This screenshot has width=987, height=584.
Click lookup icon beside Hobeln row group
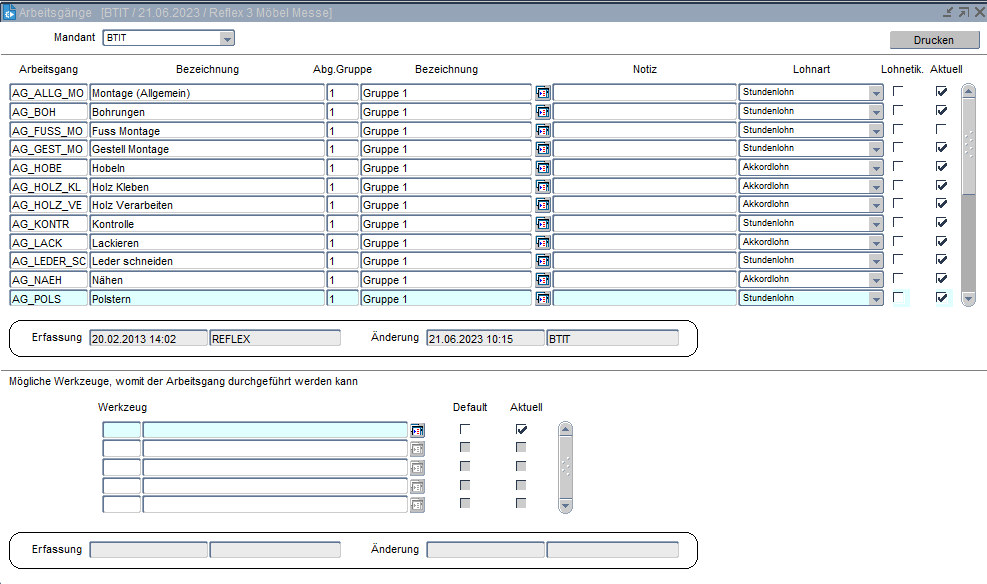[x=542, y=168]
